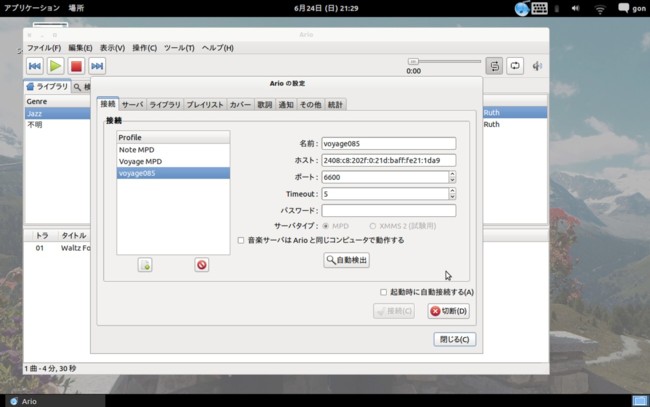Screen dimensions: 650x407
Task: Open the ツール(T) menu
Action: tap(179, 48)
